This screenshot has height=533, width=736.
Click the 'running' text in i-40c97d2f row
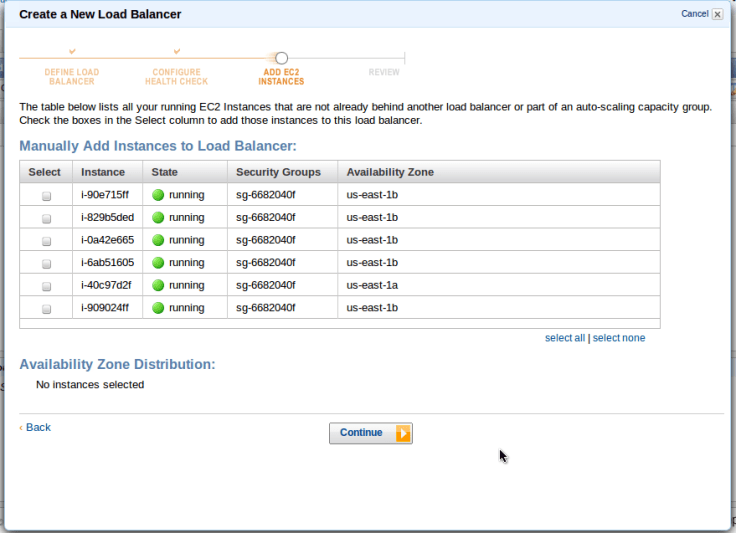[187, 285]
